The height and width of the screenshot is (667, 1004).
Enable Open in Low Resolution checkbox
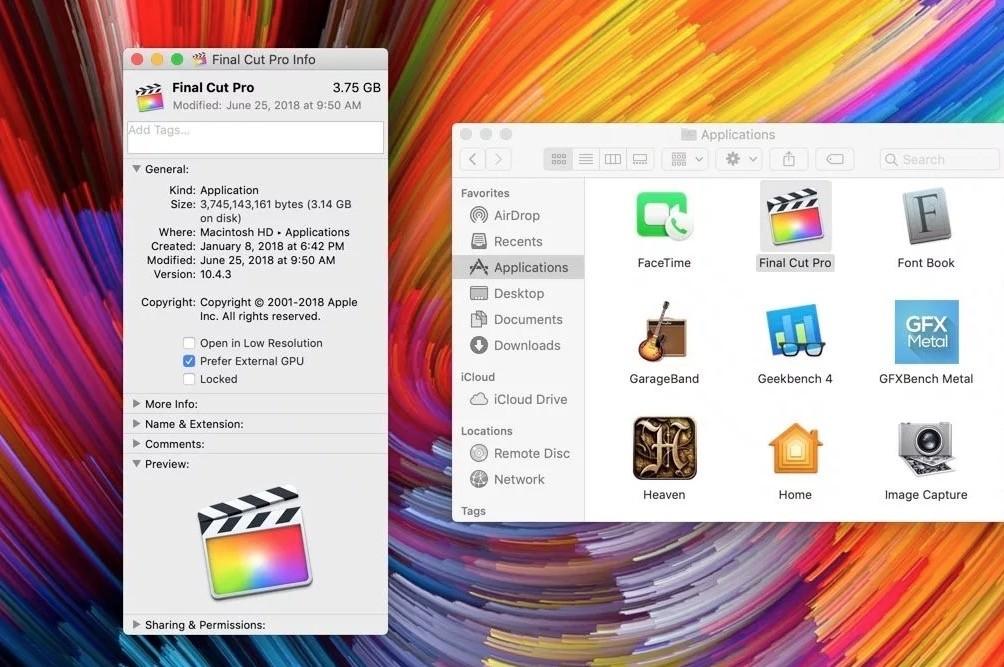[189, 343]
